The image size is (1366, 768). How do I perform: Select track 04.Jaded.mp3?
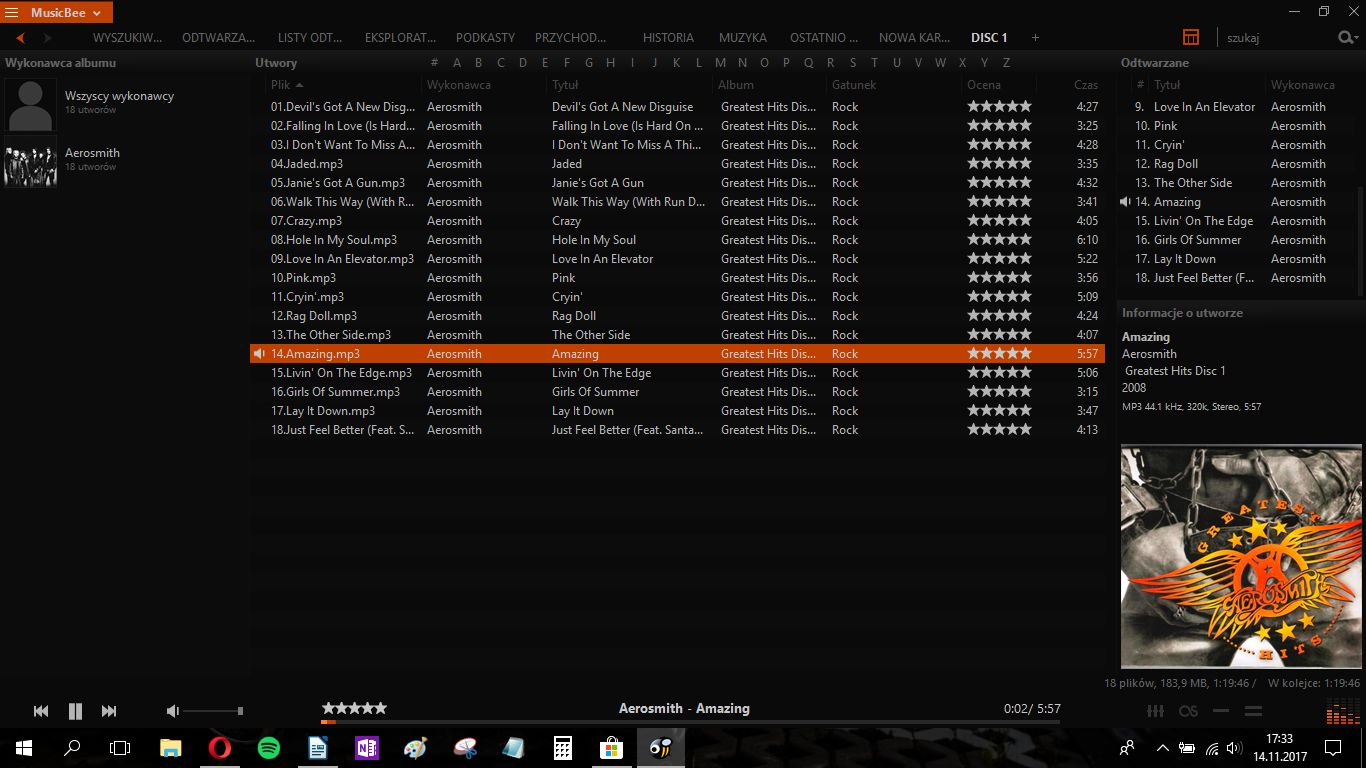tap(677, 164)
